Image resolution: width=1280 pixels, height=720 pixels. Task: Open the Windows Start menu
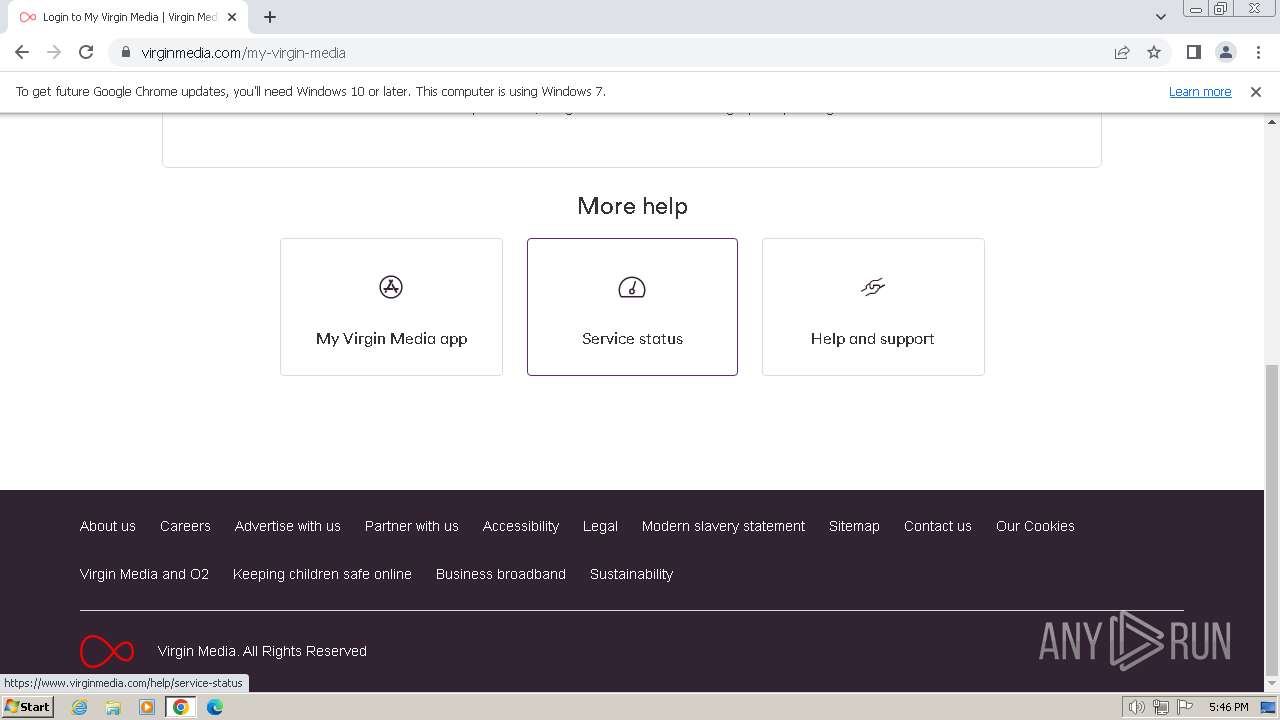coord(27,707)
